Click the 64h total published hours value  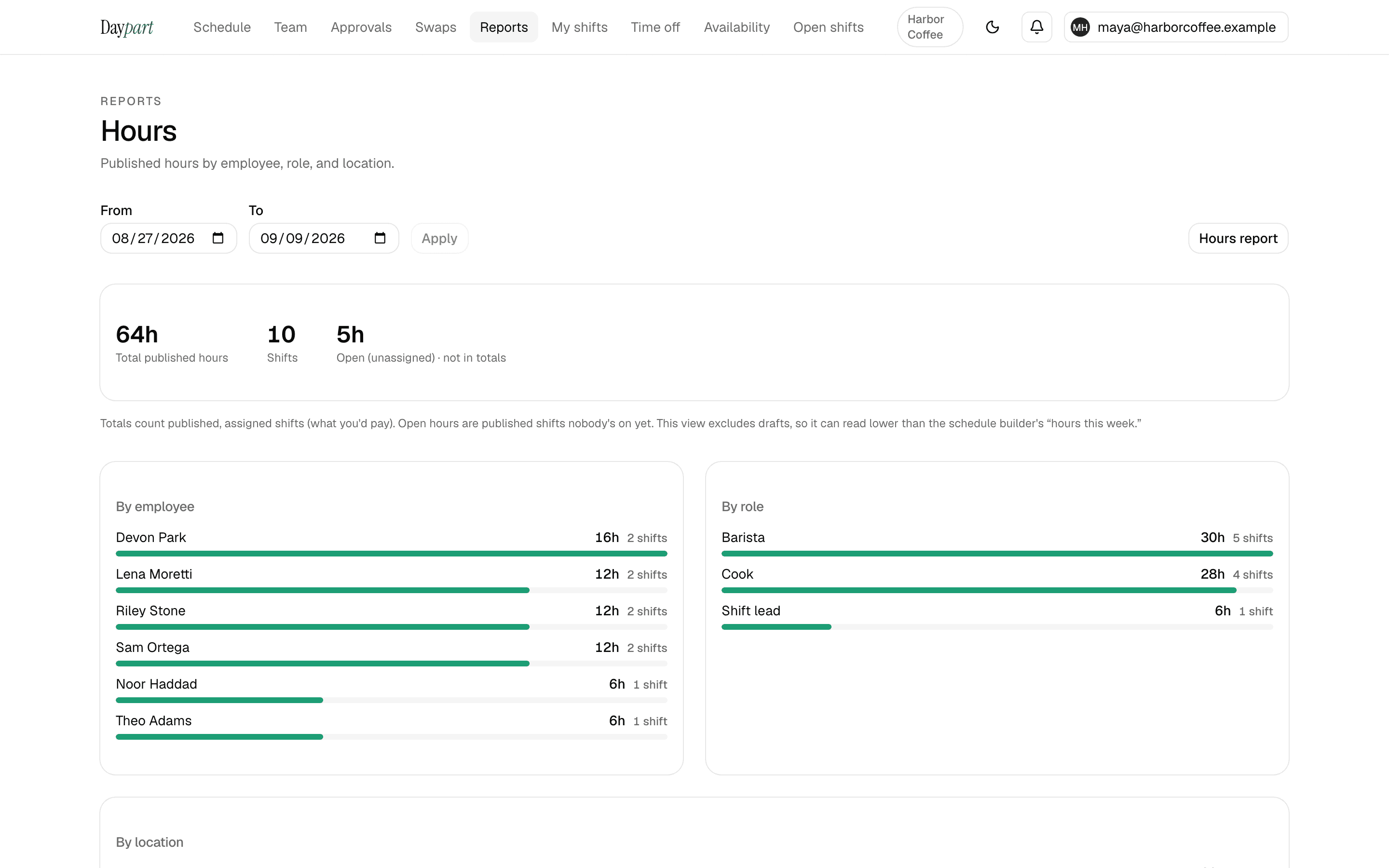click(x=136, y=334)
